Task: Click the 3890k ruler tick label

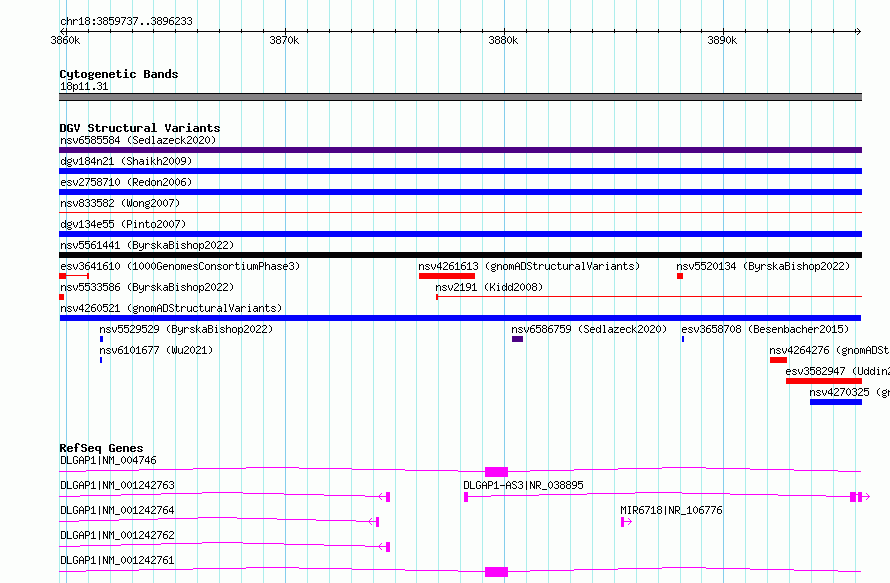Action: [723, 40]
